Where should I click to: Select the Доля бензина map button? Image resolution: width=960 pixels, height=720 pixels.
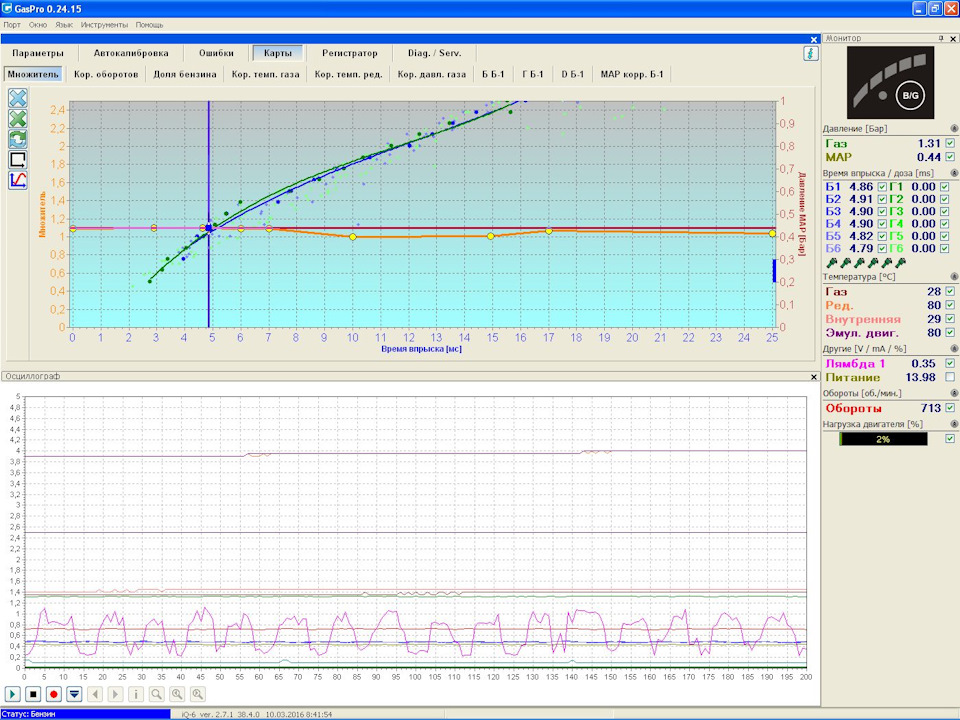[185, 75]
